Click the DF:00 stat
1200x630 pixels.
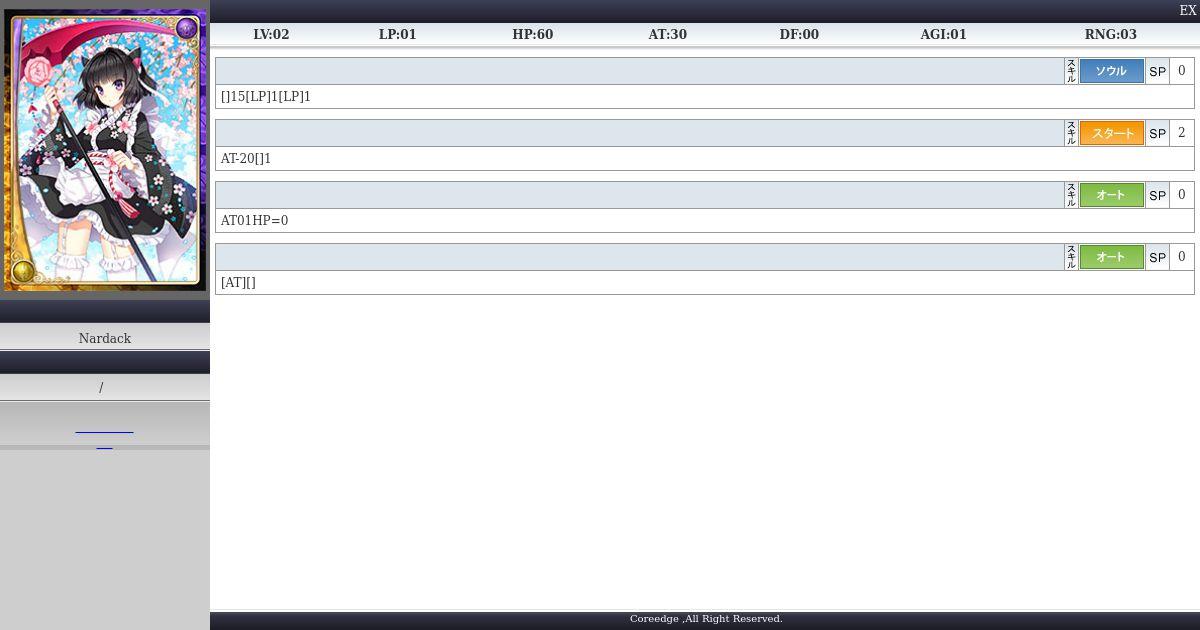click(799, 34)
